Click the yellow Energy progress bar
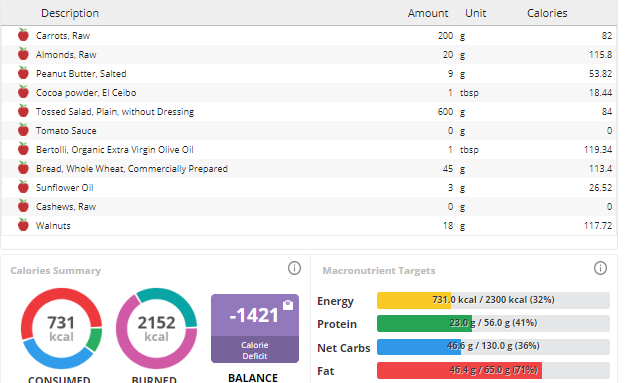 [493, 300]
